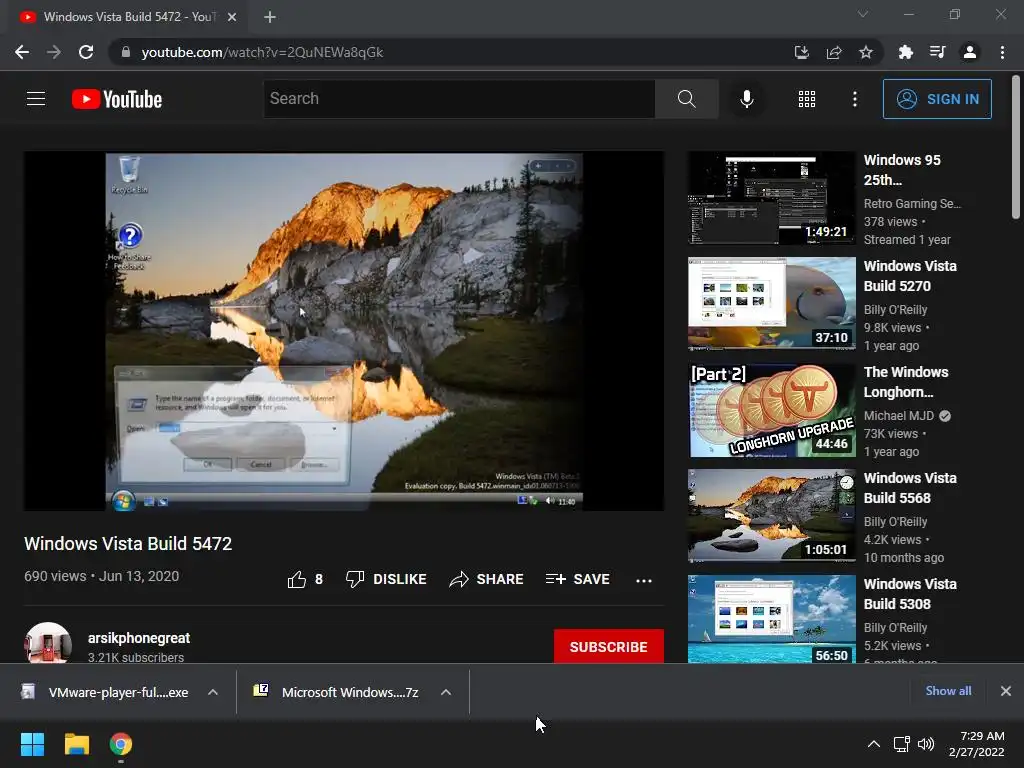Click title "Windows Vista Build 5568"
The height and width of the screenshot is (768, 1024).
point(910,488)
